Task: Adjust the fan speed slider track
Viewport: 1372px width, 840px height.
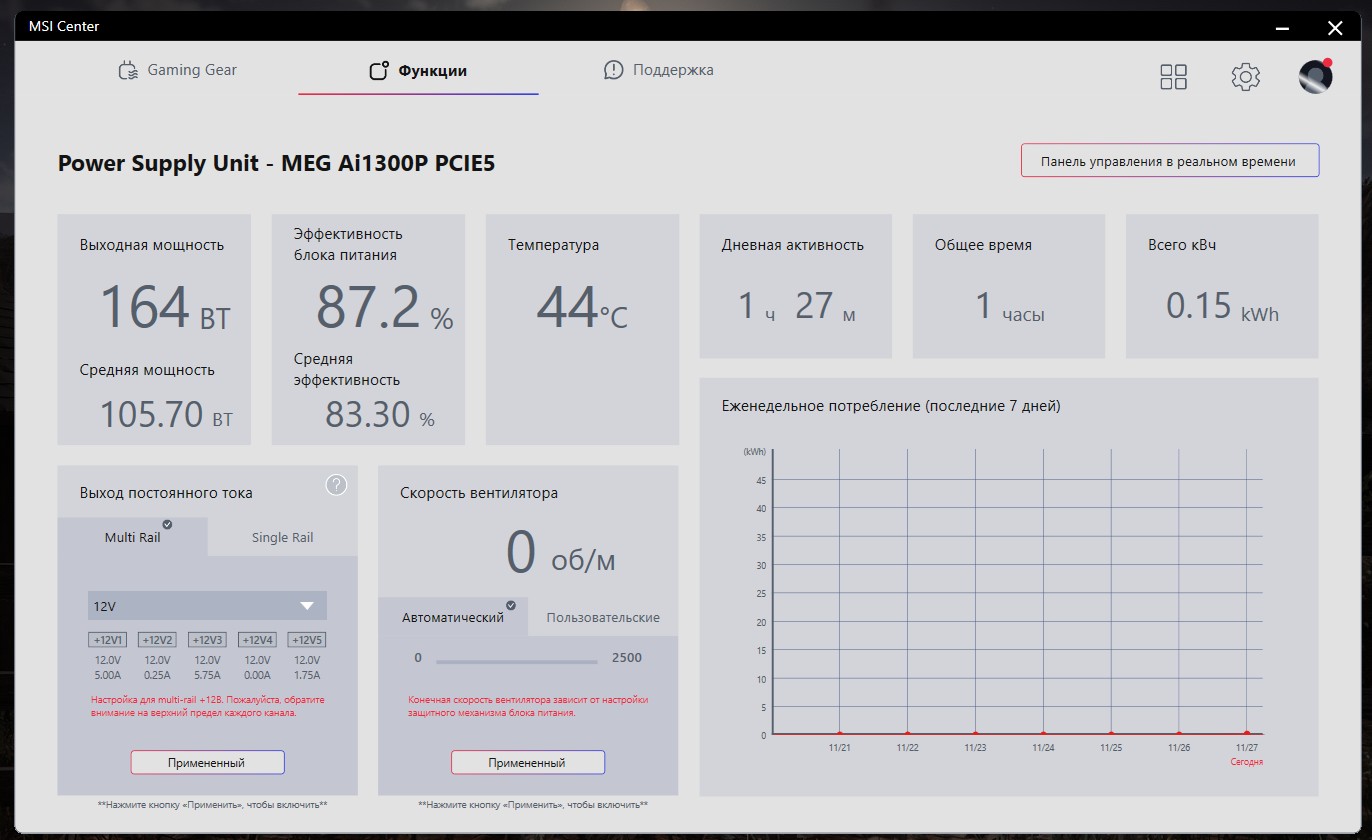Action: [516, 661]
